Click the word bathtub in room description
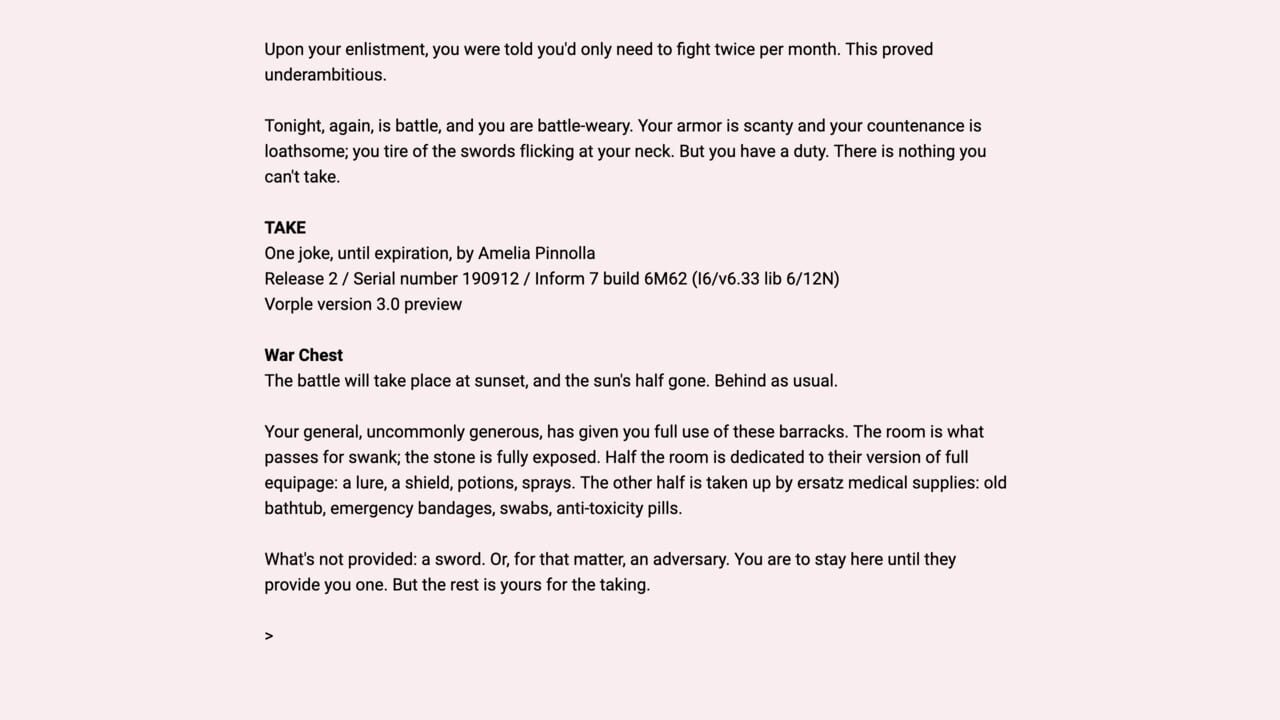 click(x=293, y=508)
